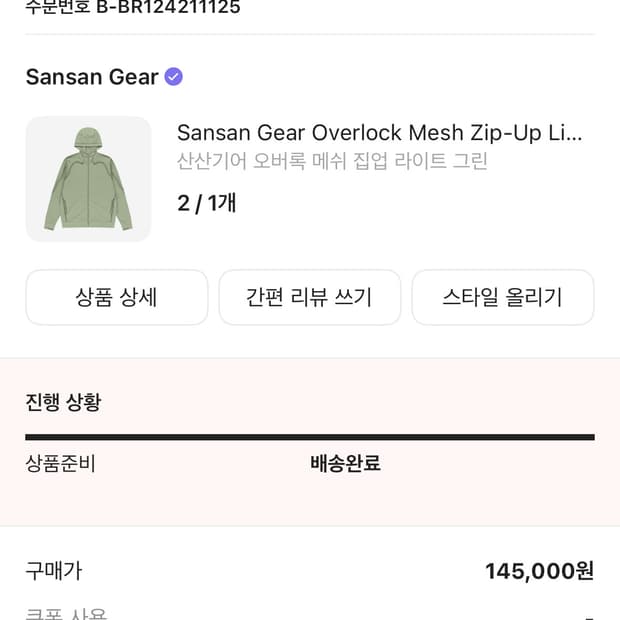This screenshot has height=620, width=620.
Task: Open the green jacket product thumbnail
Action: point(88,179)
